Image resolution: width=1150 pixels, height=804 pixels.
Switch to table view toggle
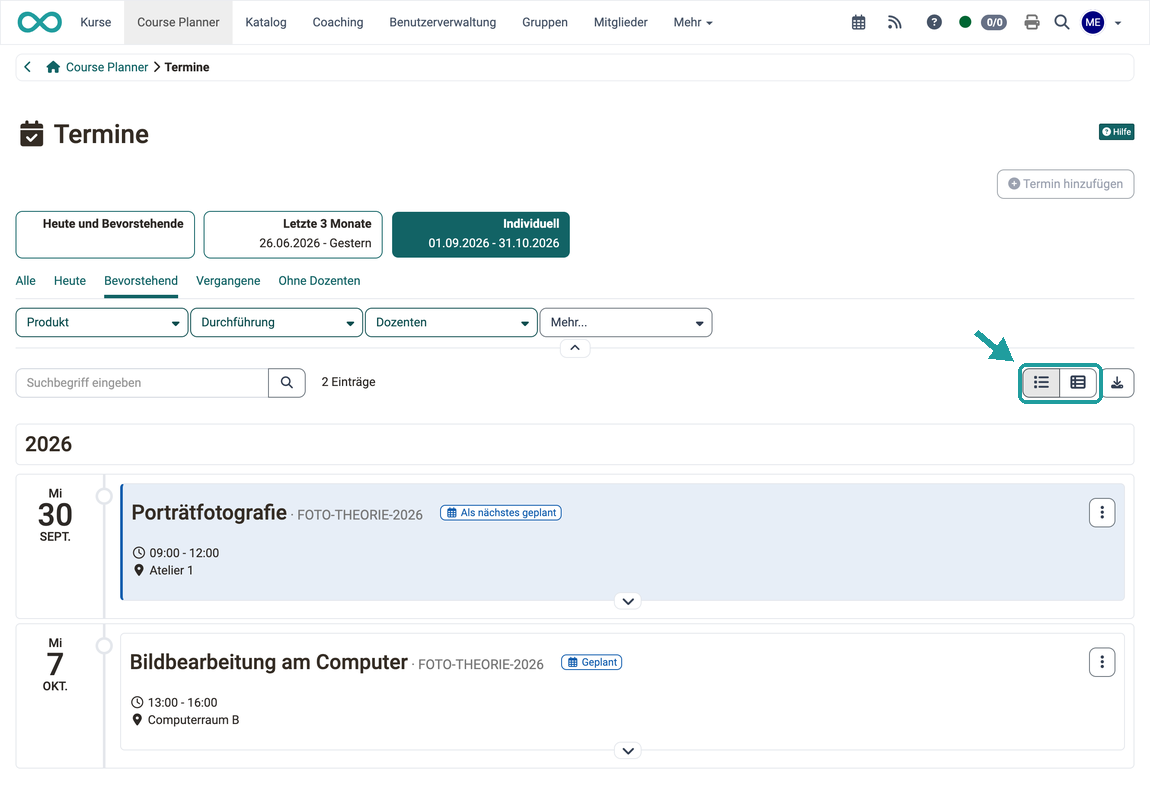point(1077,383)
